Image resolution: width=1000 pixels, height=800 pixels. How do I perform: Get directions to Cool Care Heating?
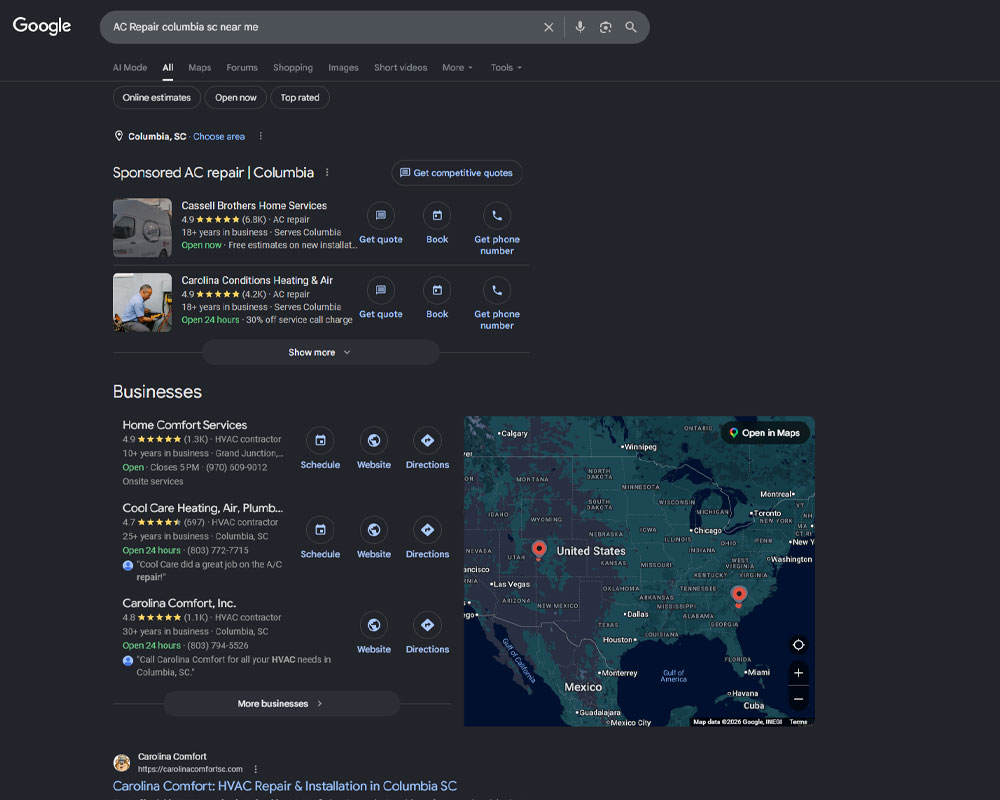[x=427, y=538]
